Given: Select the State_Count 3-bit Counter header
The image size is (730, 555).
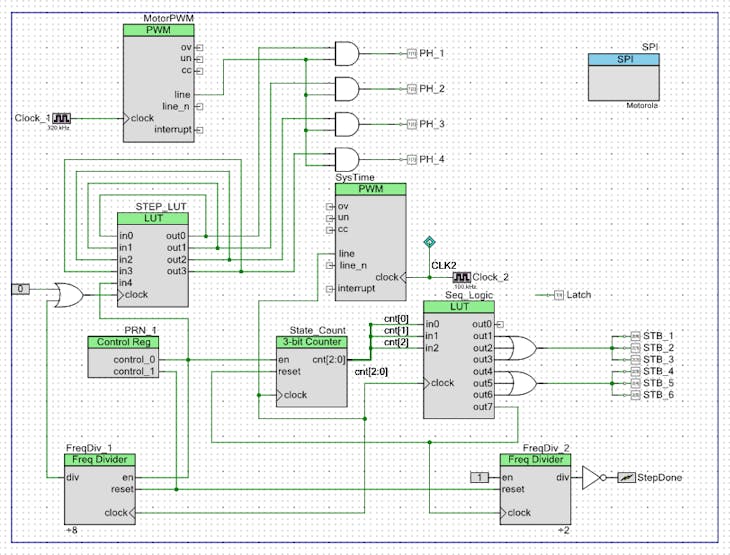Looking at the screenshot, I should (x=311, y=342).
